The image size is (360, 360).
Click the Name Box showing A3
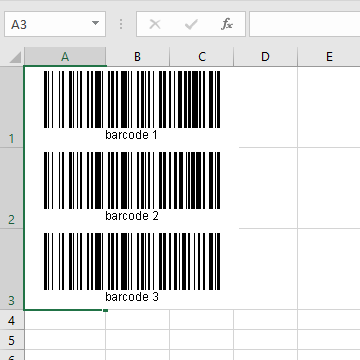[x=55, y=24]
